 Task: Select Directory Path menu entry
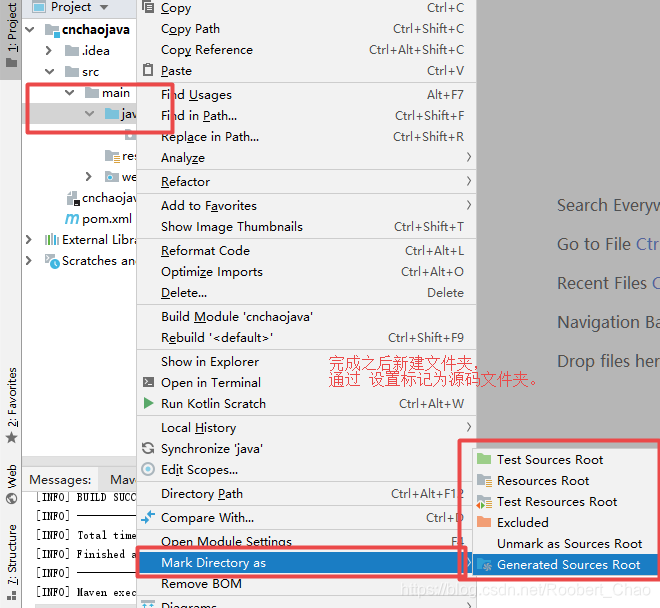tap(306, 493)
